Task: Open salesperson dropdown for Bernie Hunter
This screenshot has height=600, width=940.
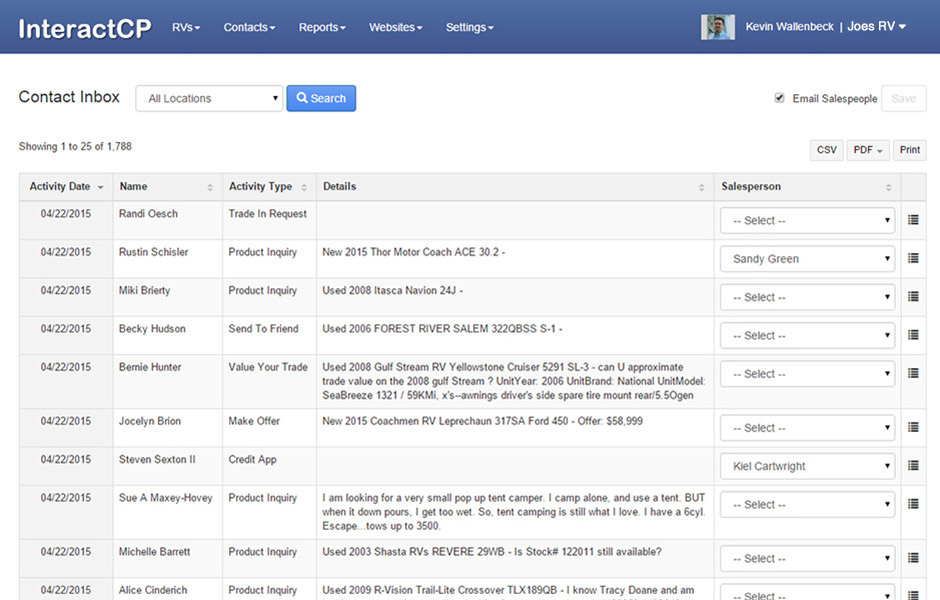Action: (808, 374)
